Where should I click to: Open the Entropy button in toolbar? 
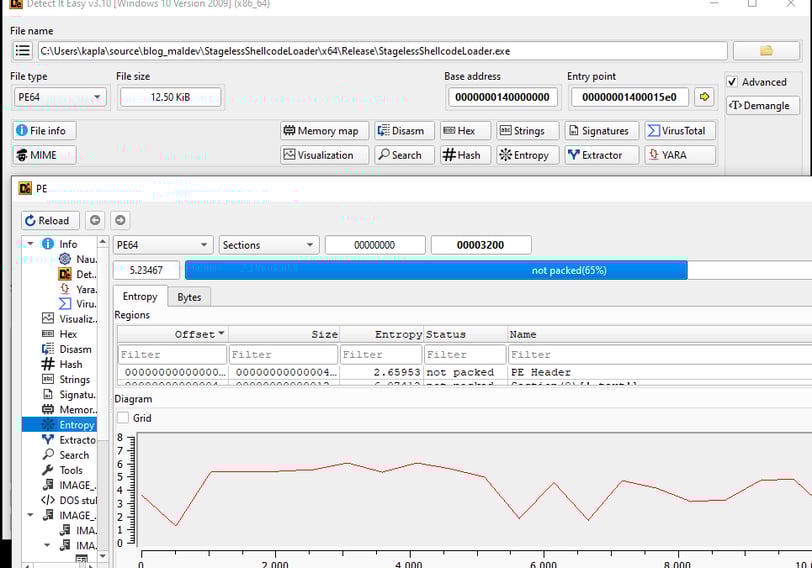pos(528,155)
